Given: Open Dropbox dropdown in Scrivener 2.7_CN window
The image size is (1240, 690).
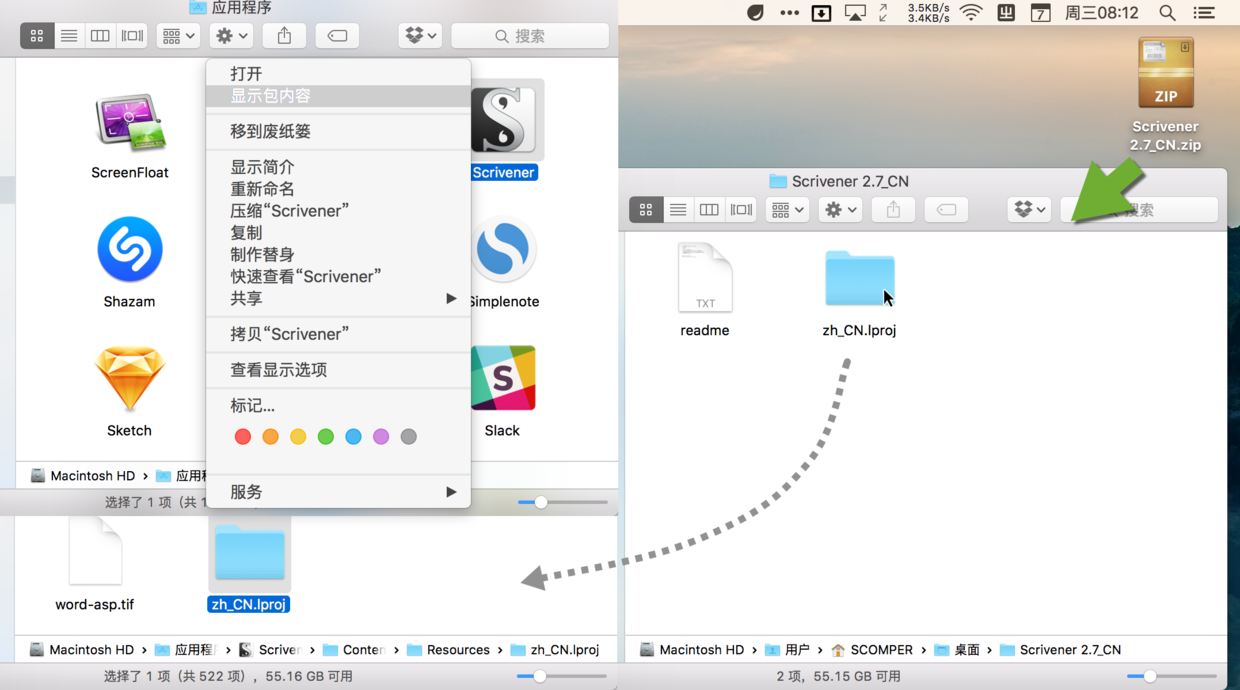Looking at the screenshot, I should [1029, 210].
